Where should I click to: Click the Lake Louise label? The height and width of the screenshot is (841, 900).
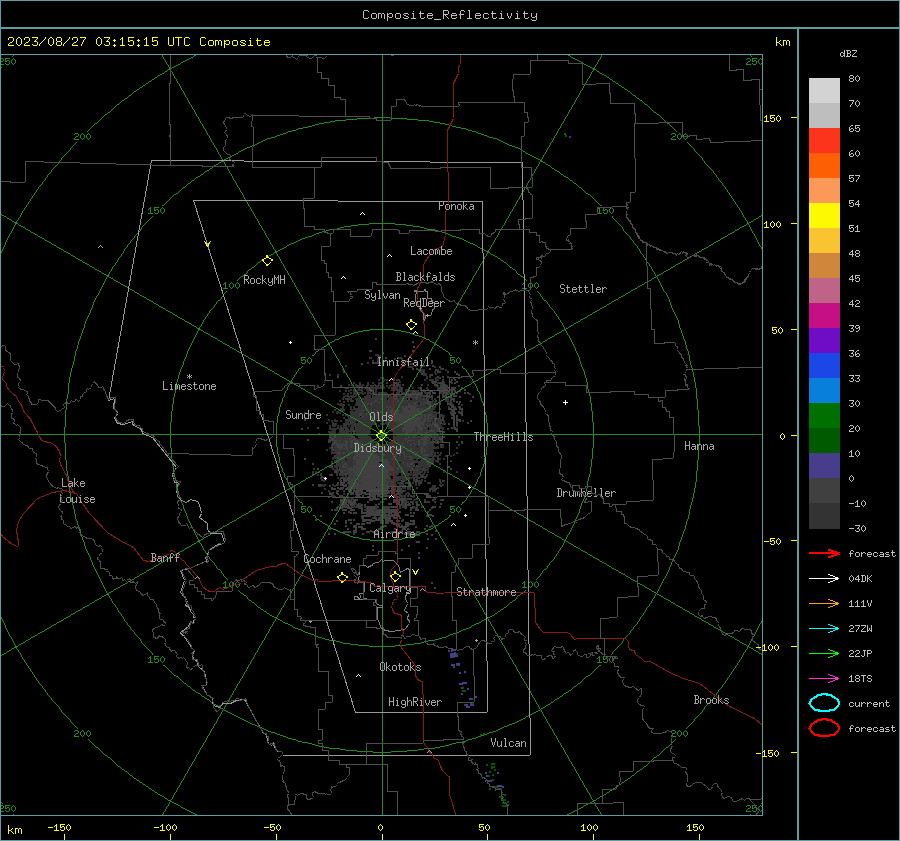tap(77, 491)
